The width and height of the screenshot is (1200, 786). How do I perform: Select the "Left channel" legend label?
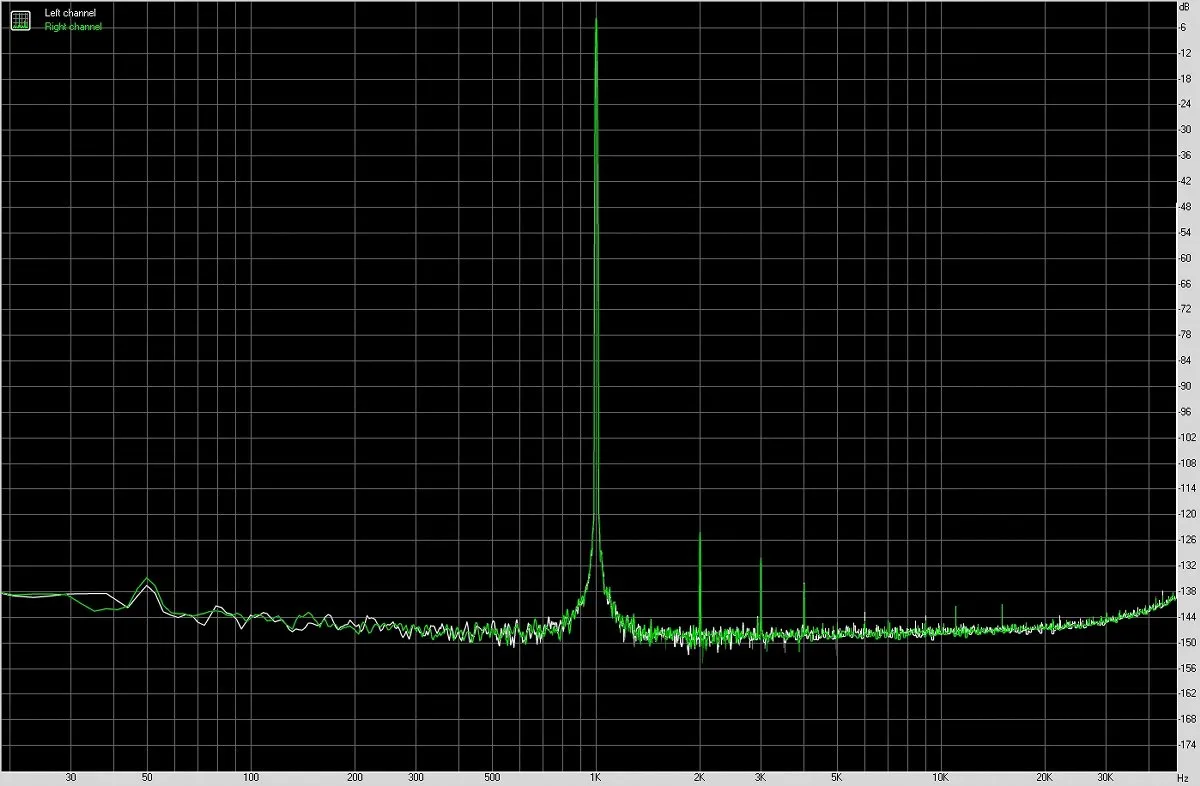70,13
